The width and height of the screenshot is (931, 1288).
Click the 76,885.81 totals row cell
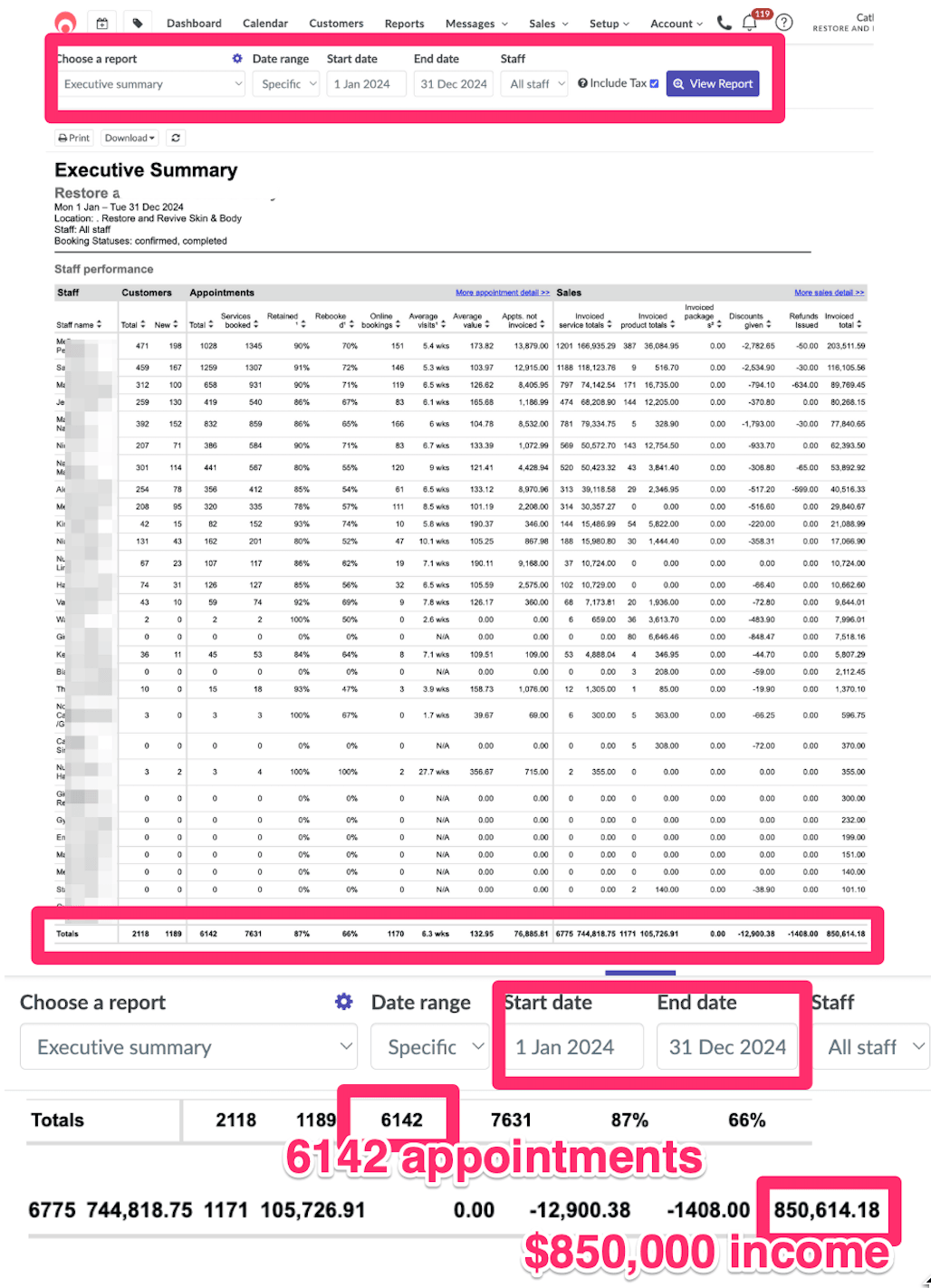(532, 934)
